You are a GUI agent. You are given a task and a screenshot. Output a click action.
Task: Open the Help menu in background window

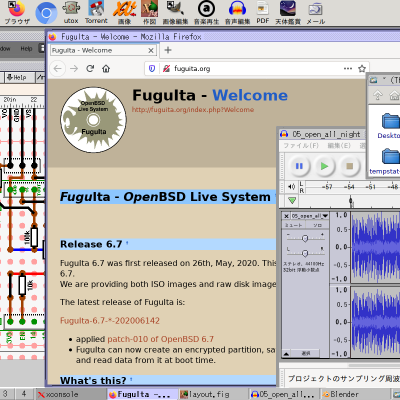click(26, 49)
